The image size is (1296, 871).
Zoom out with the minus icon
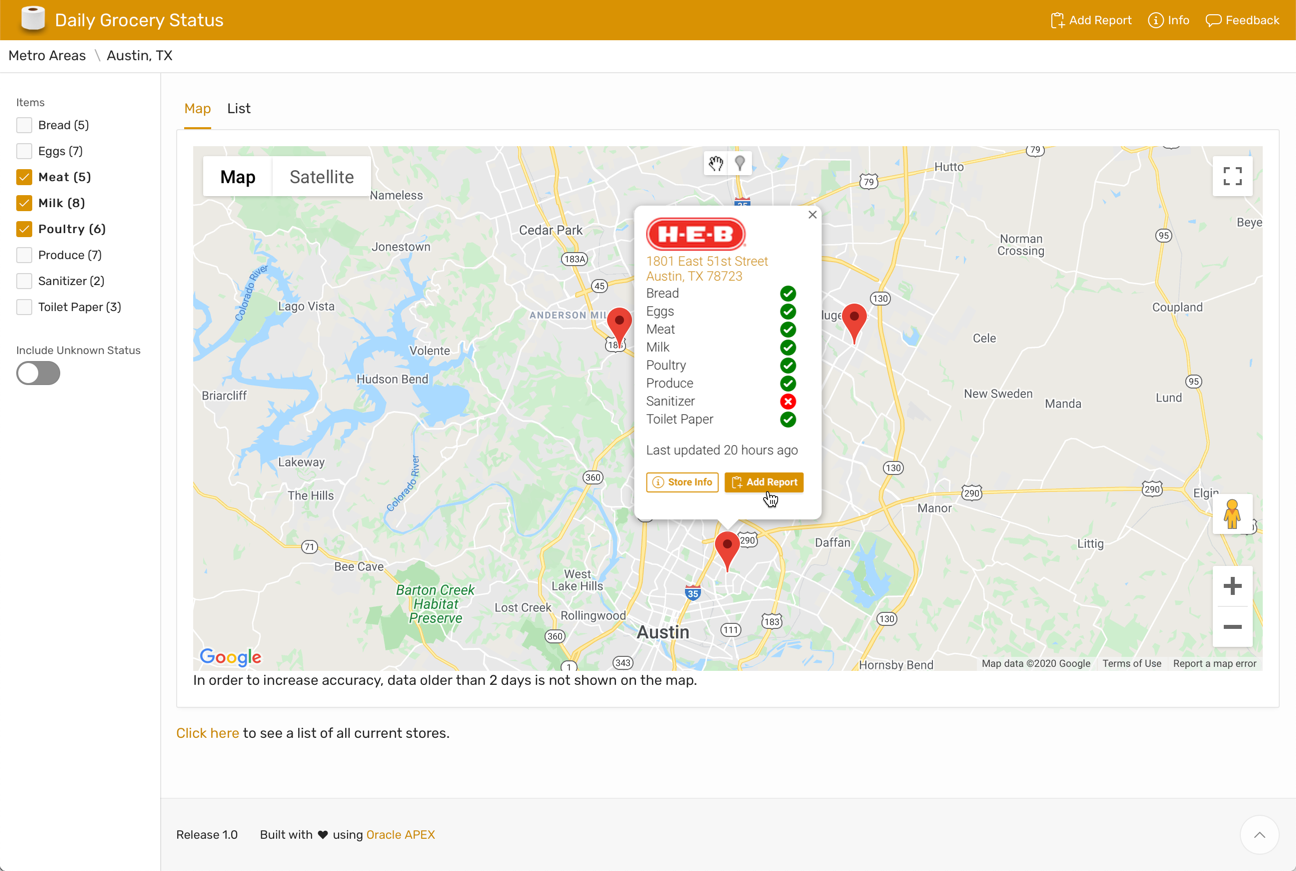click(x=1232, y=627)
